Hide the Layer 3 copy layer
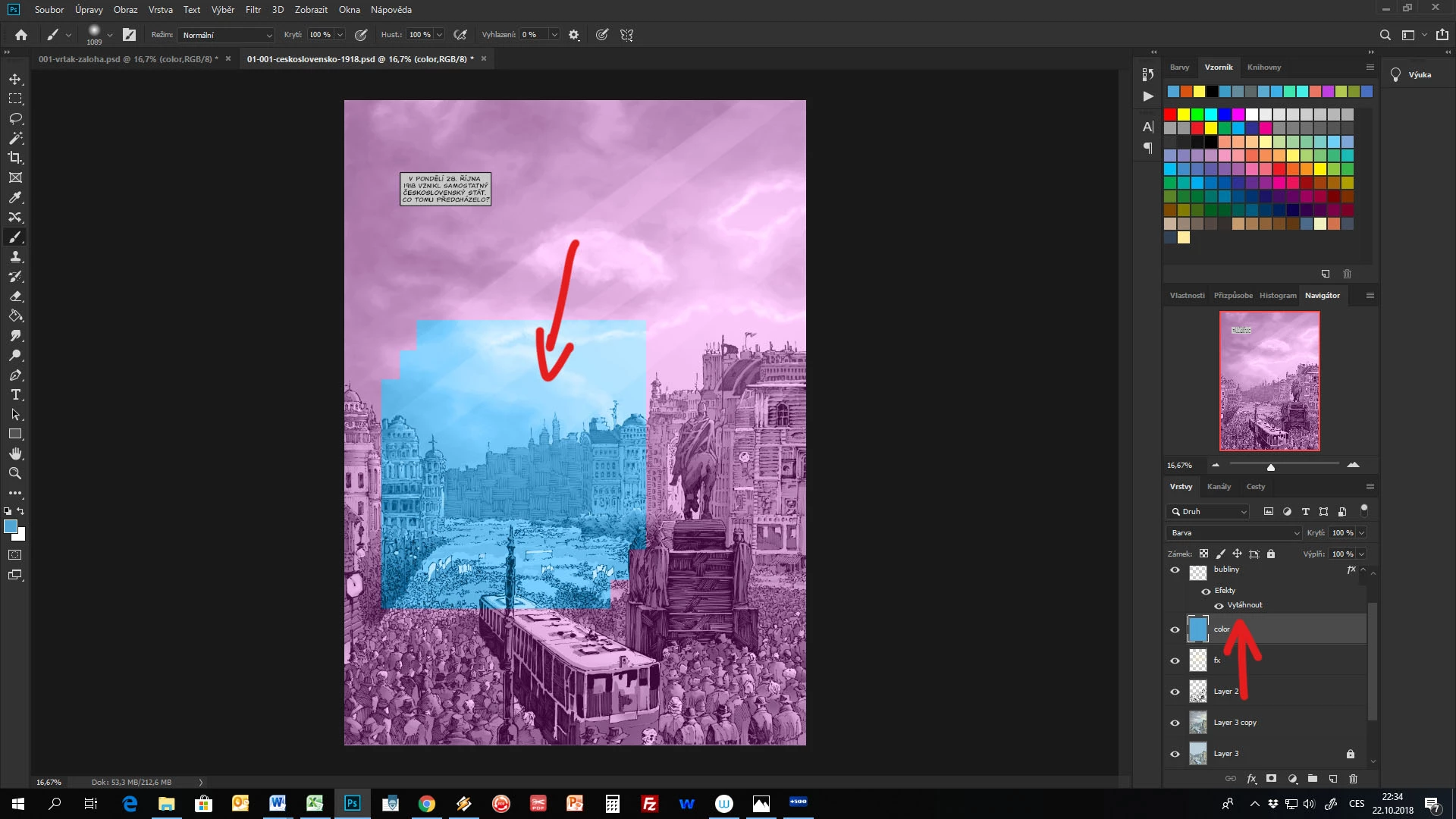Screen dimensions: 1456x819 pyautogui.click(x=1175, y=723)
